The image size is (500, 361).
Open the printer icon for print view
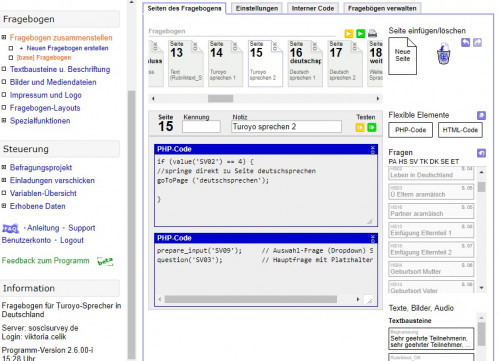pyautogui.click(x=372, y=34)
